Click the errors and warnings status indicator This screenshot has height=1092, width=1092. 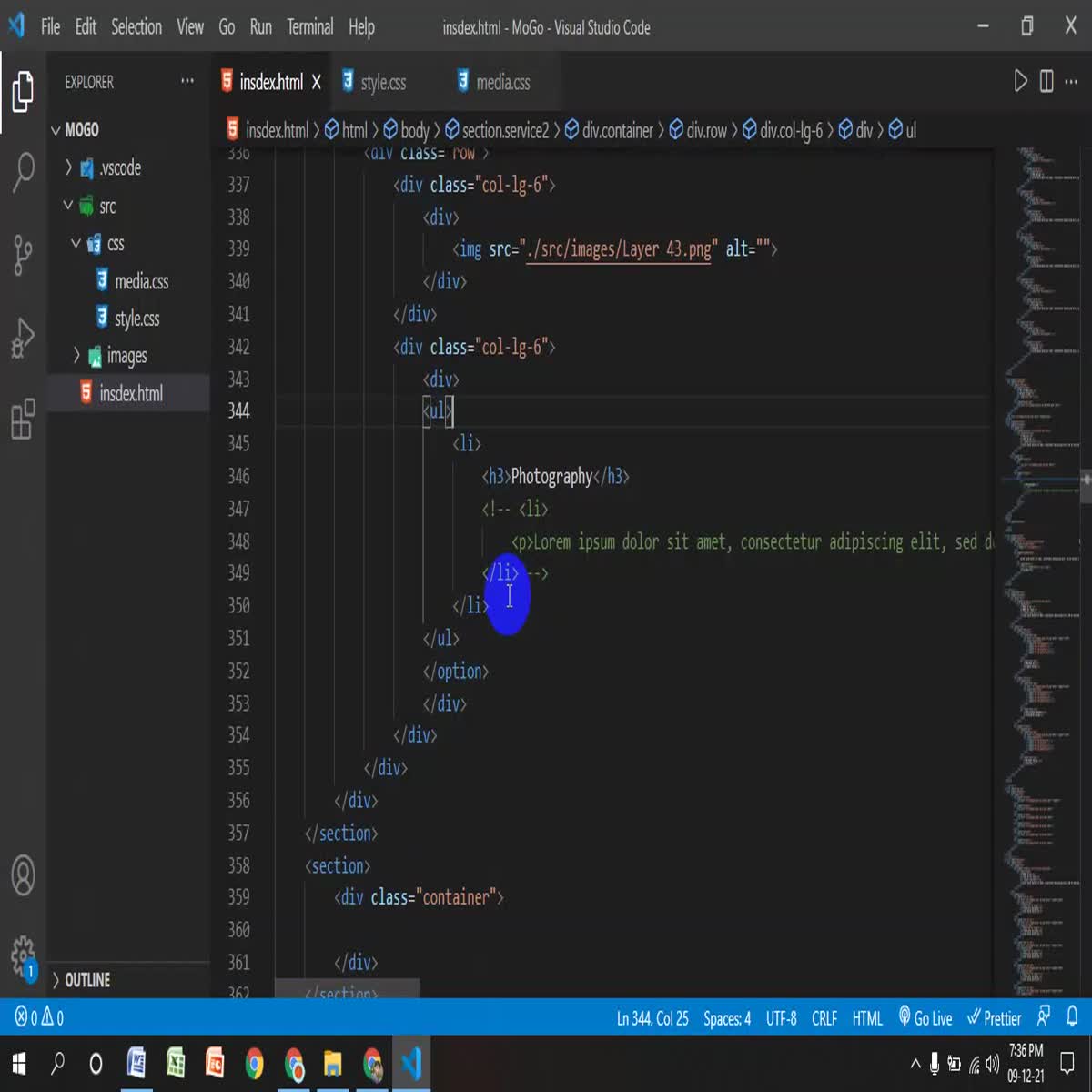click(39, 1017)
